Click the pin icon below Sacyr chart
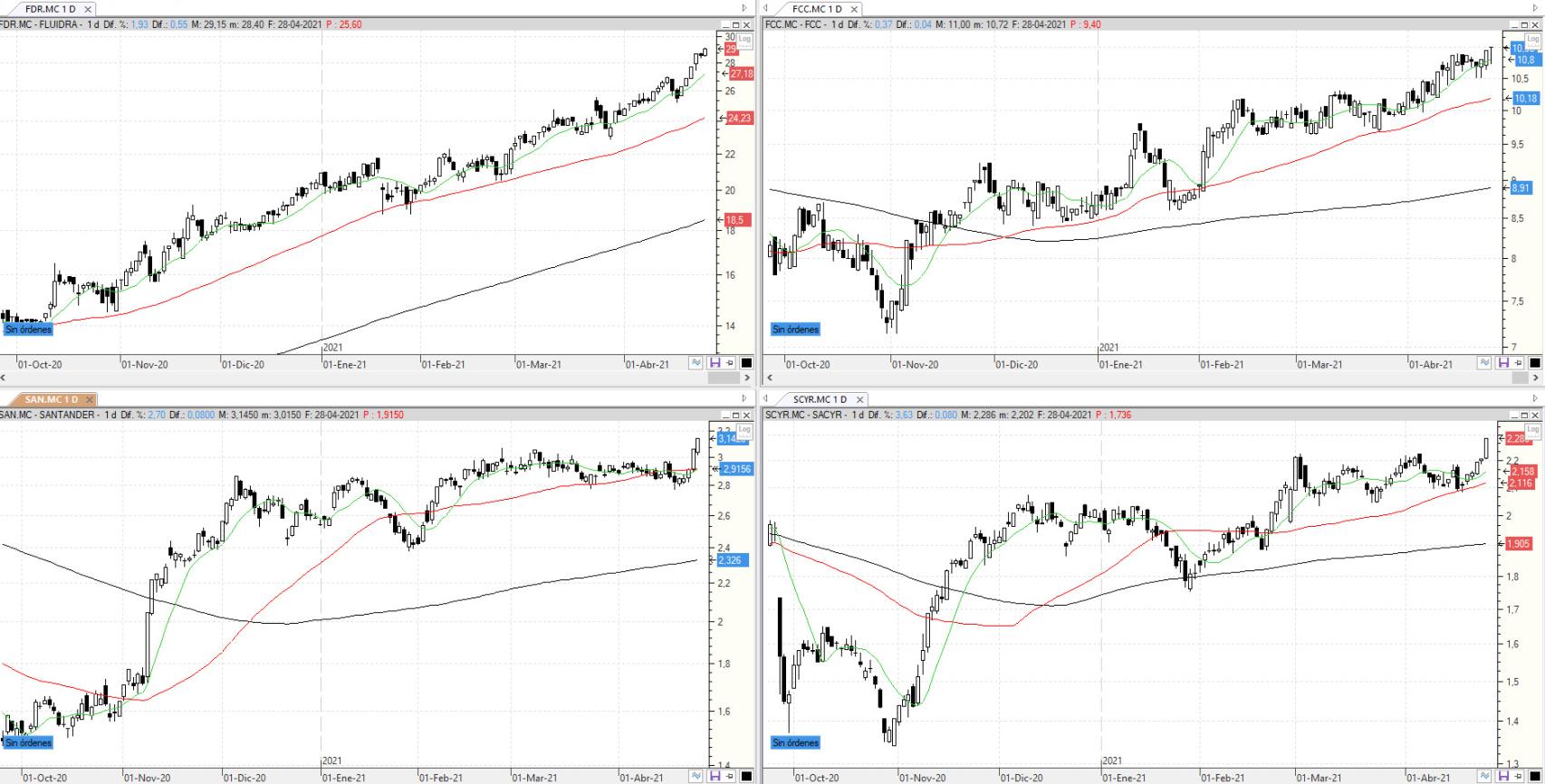This screenshot has width=1545, height=784. pyautogui.click(x=1517, y=776)
